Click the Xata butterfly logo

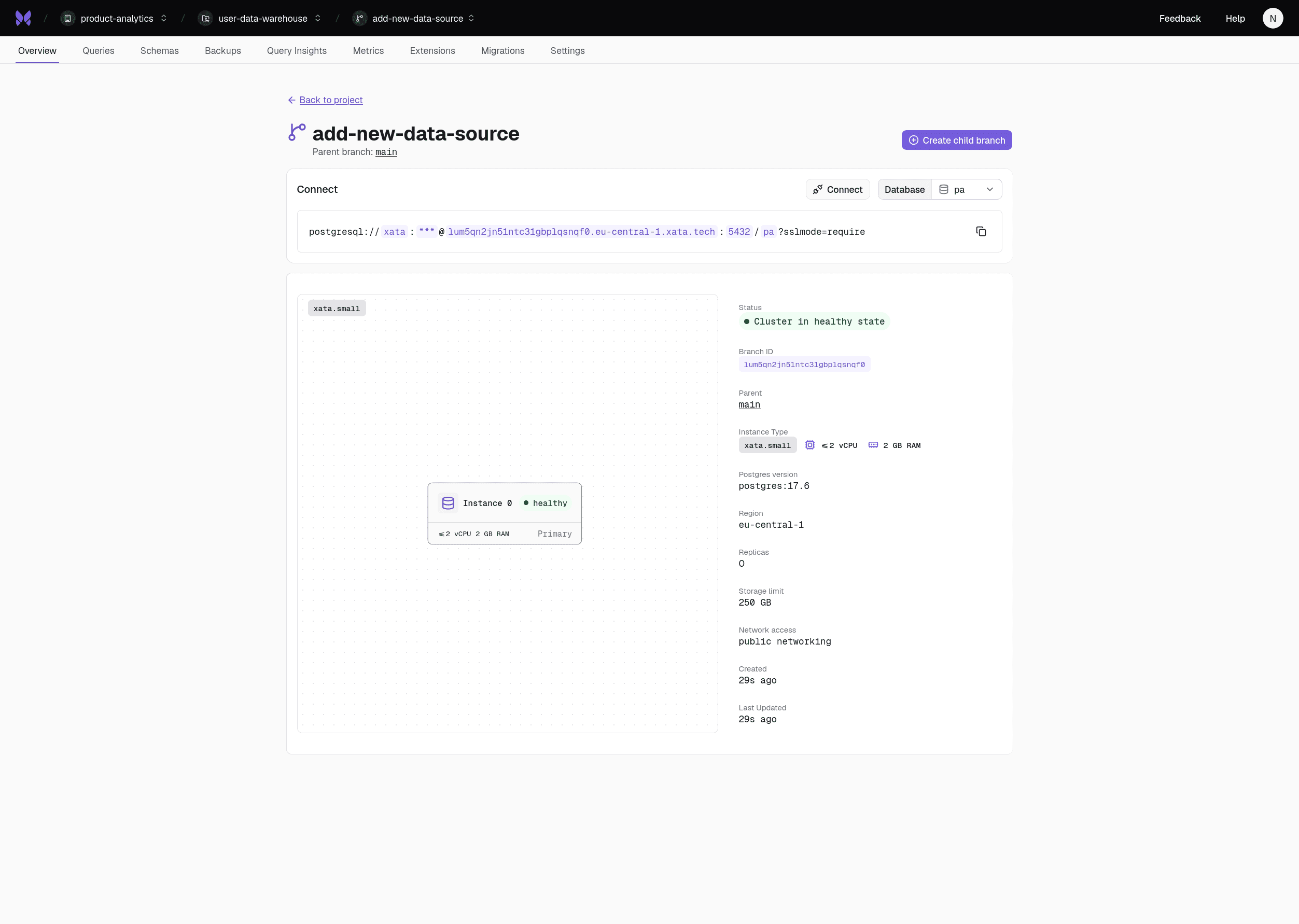pyautogui.click(x=23, y=18)
